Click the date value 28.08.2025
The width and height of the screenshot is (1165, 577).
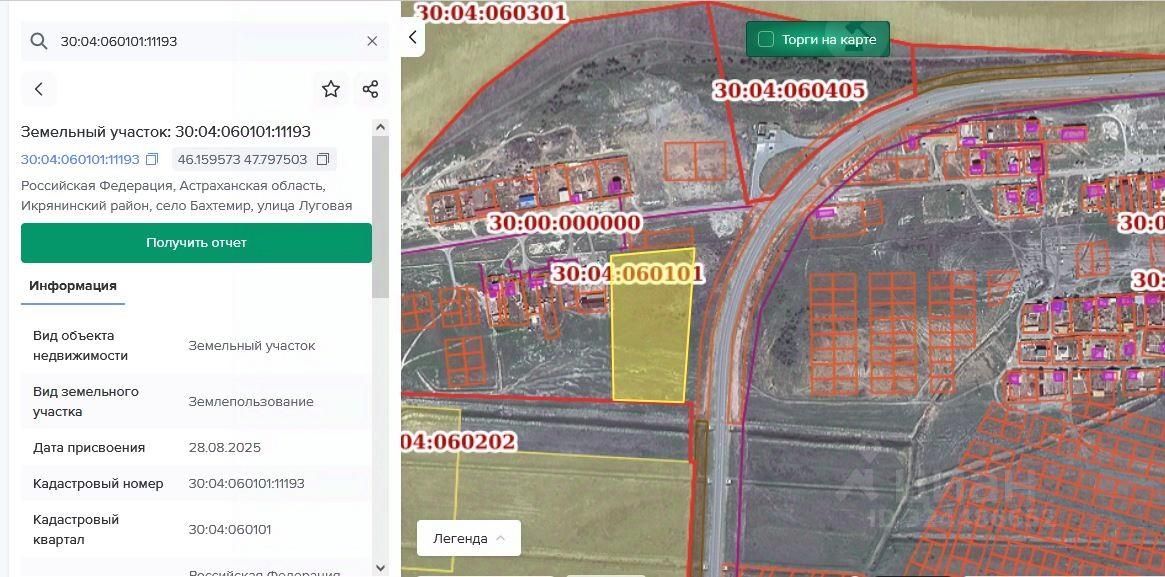224,448
